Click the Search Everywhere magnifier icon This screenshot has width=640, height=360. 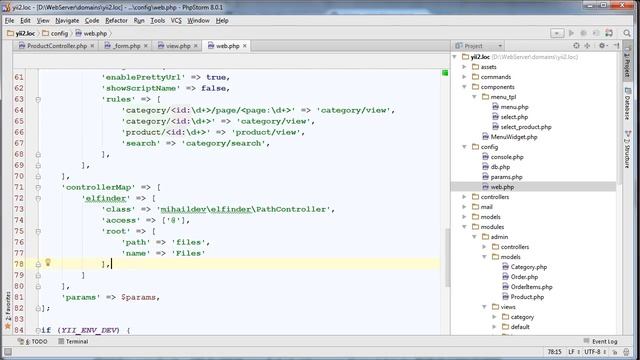tap(627, 33)
